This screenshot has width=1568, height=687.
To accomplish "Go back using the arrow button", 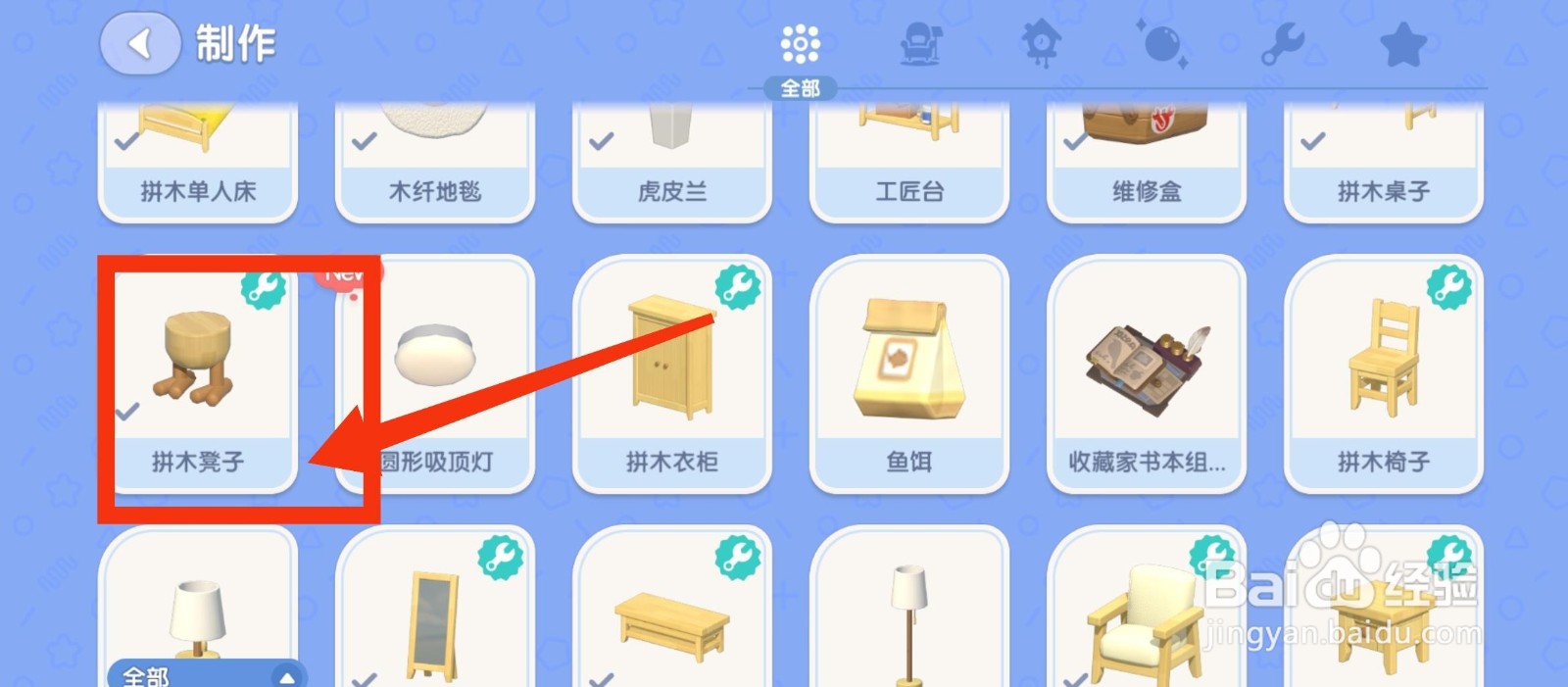I will tap(140, 43).
